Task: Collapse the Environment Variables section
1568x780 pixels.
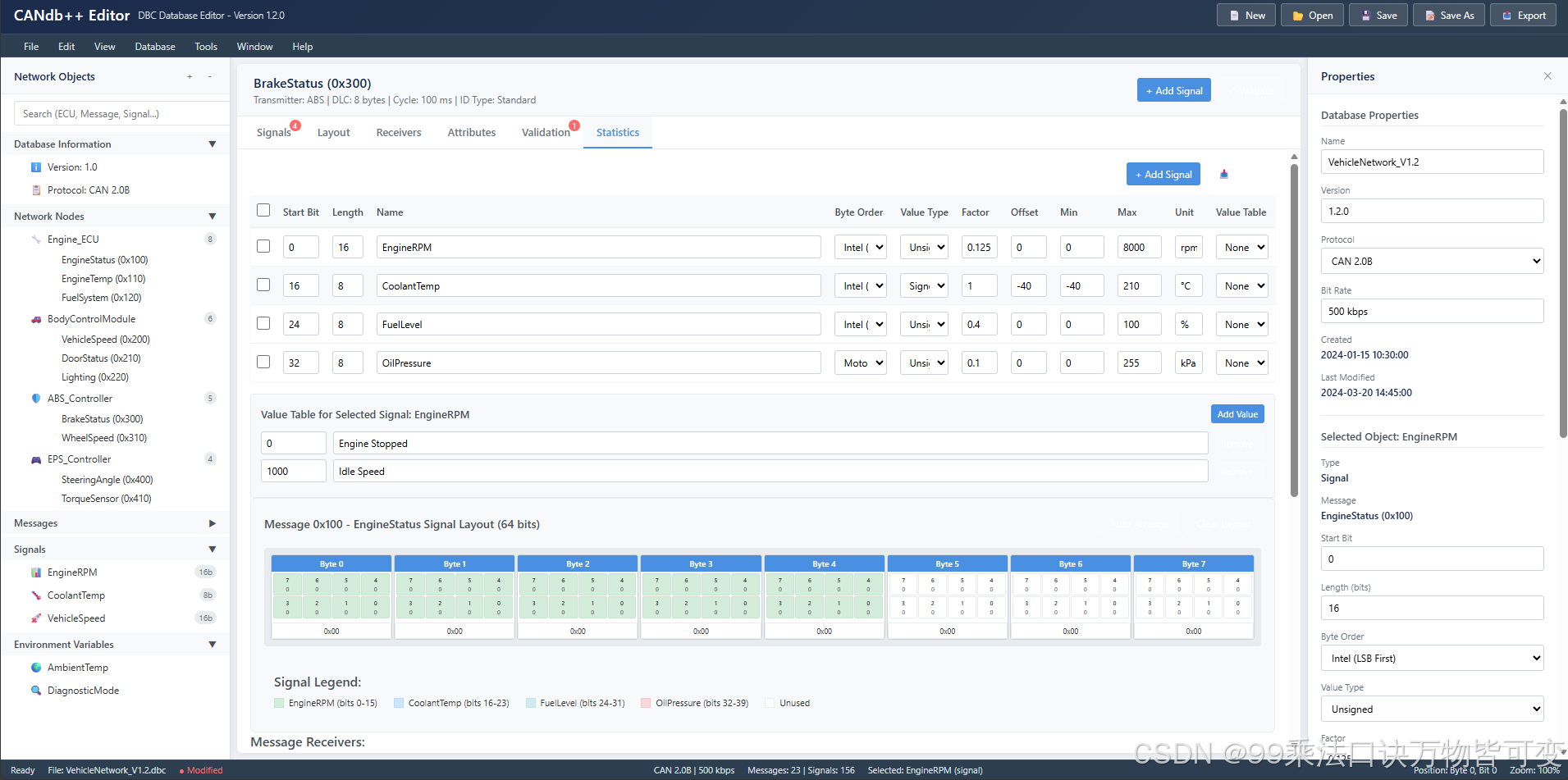Action: click(x=213, y=645)
